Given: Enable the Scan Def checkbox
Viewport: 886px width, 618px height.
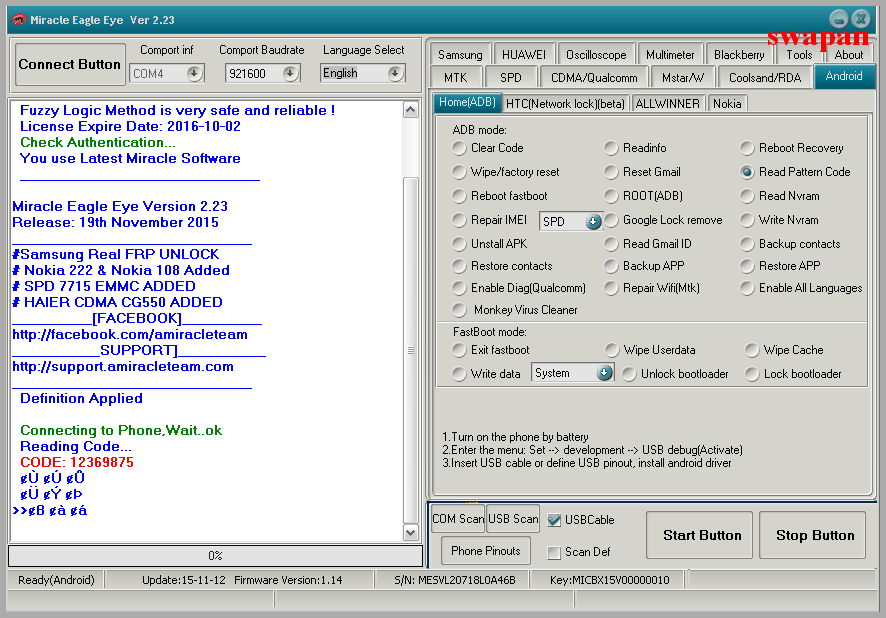Looking at the screenshot, I should pos(554,552).
